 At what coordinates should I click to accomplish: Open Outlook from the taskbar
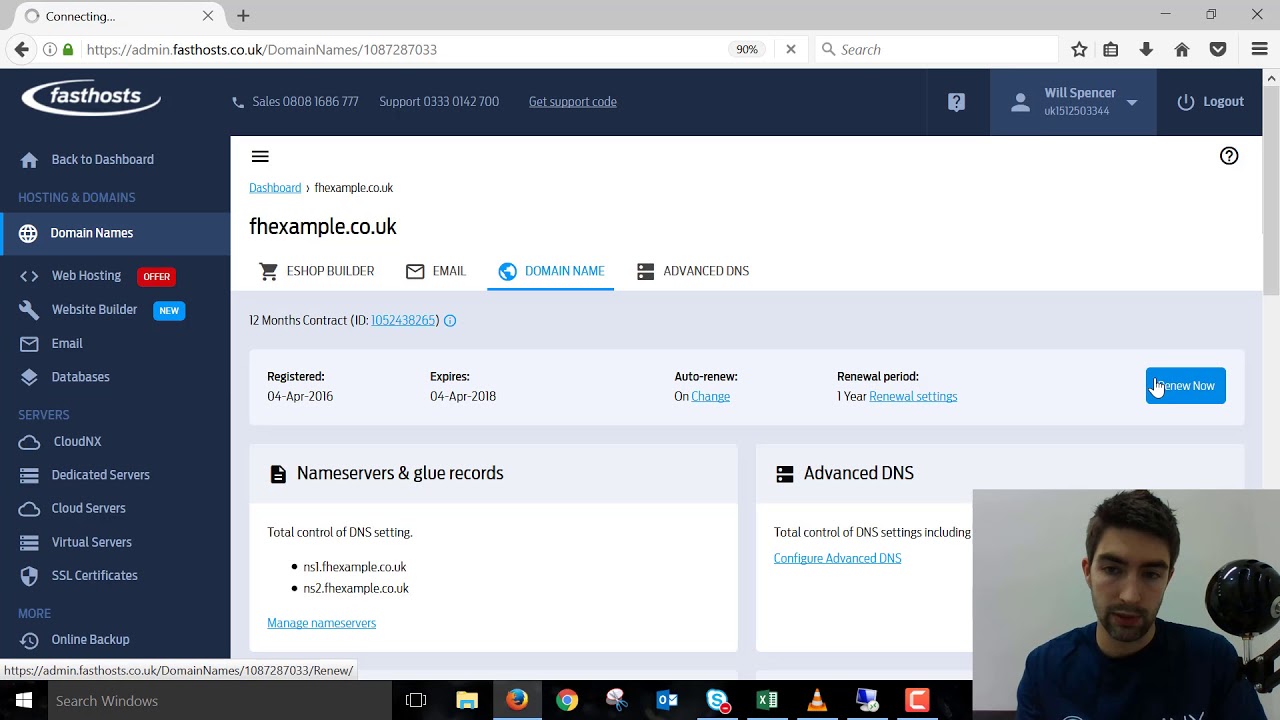[667, 701]
